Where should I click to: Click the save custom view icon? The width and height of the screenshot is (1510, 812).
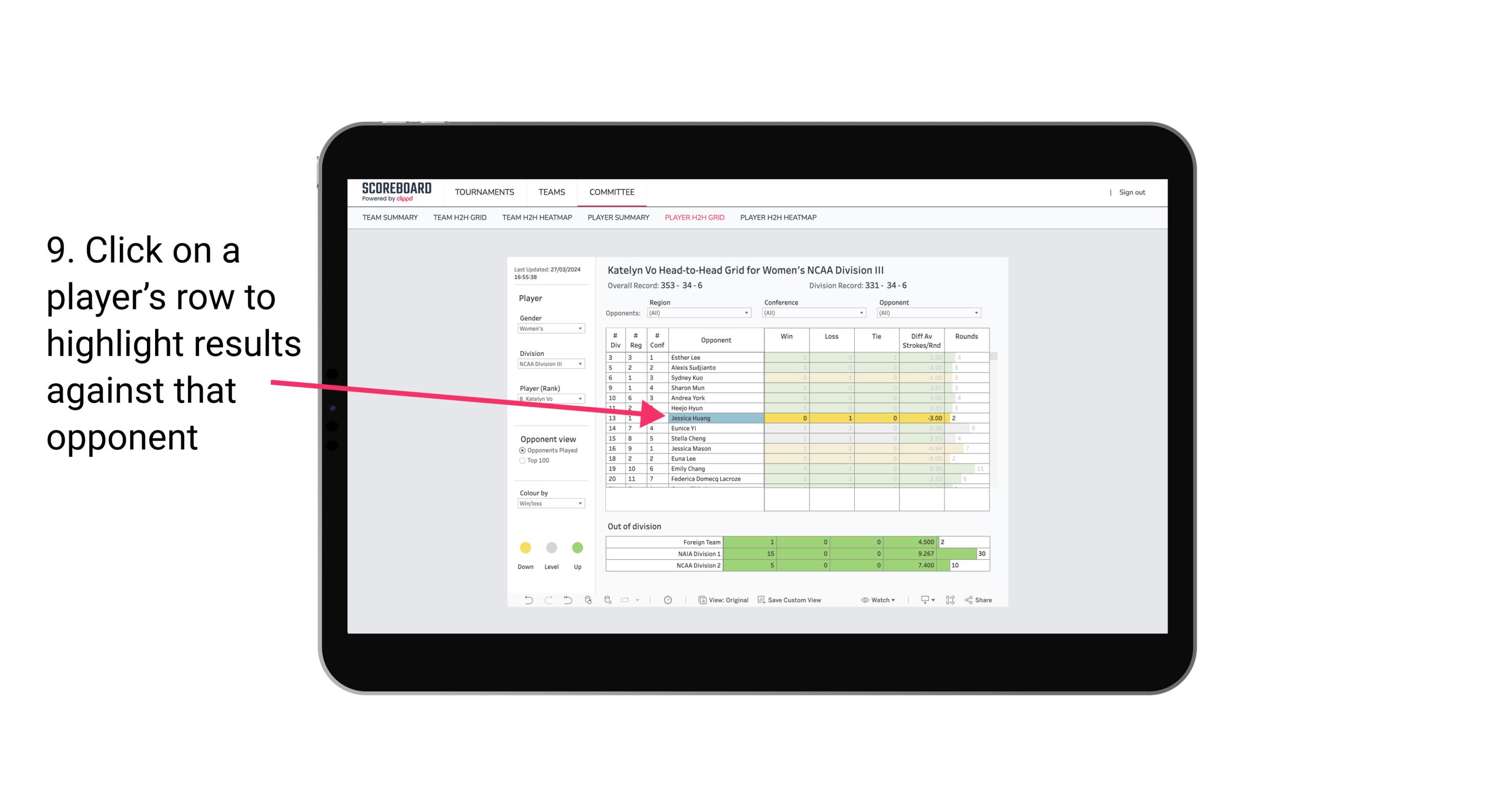(763, 600)
